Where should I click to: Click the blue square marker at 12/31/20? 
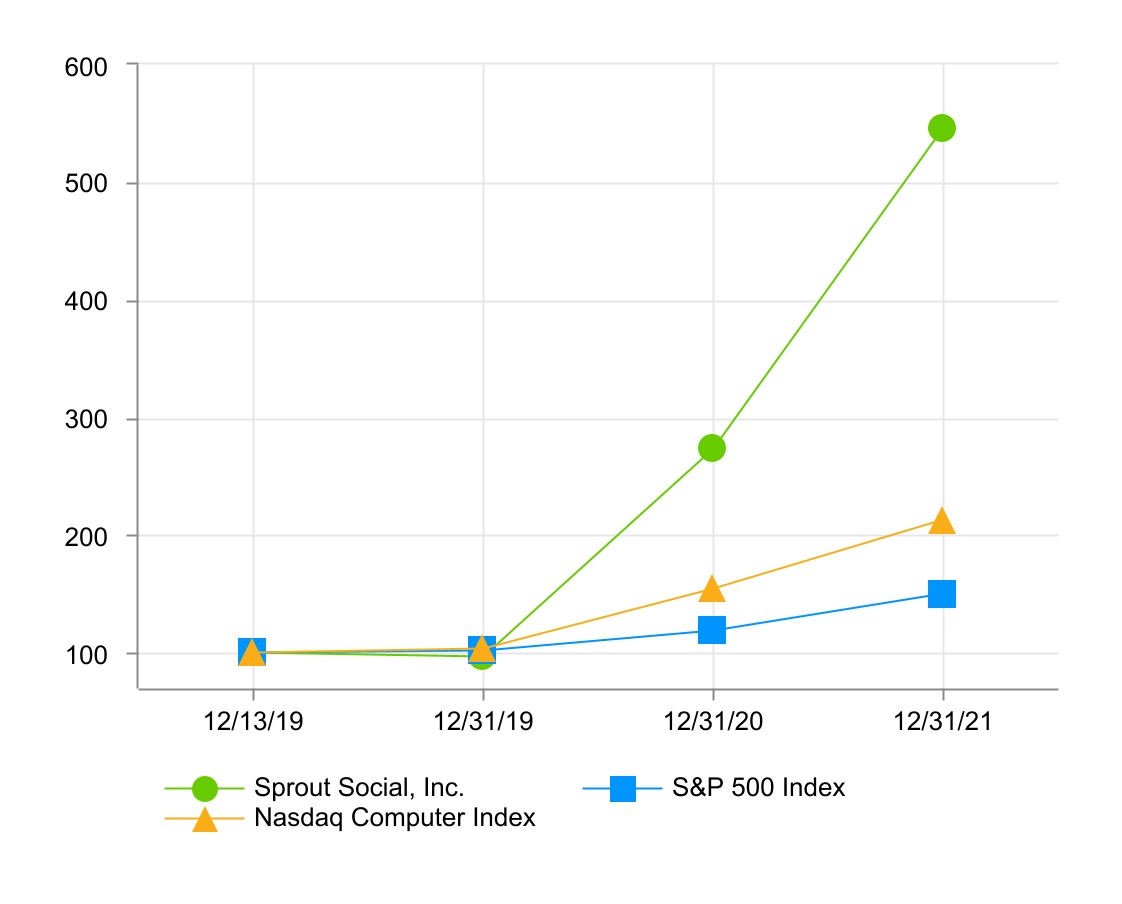tap(711, 630)
